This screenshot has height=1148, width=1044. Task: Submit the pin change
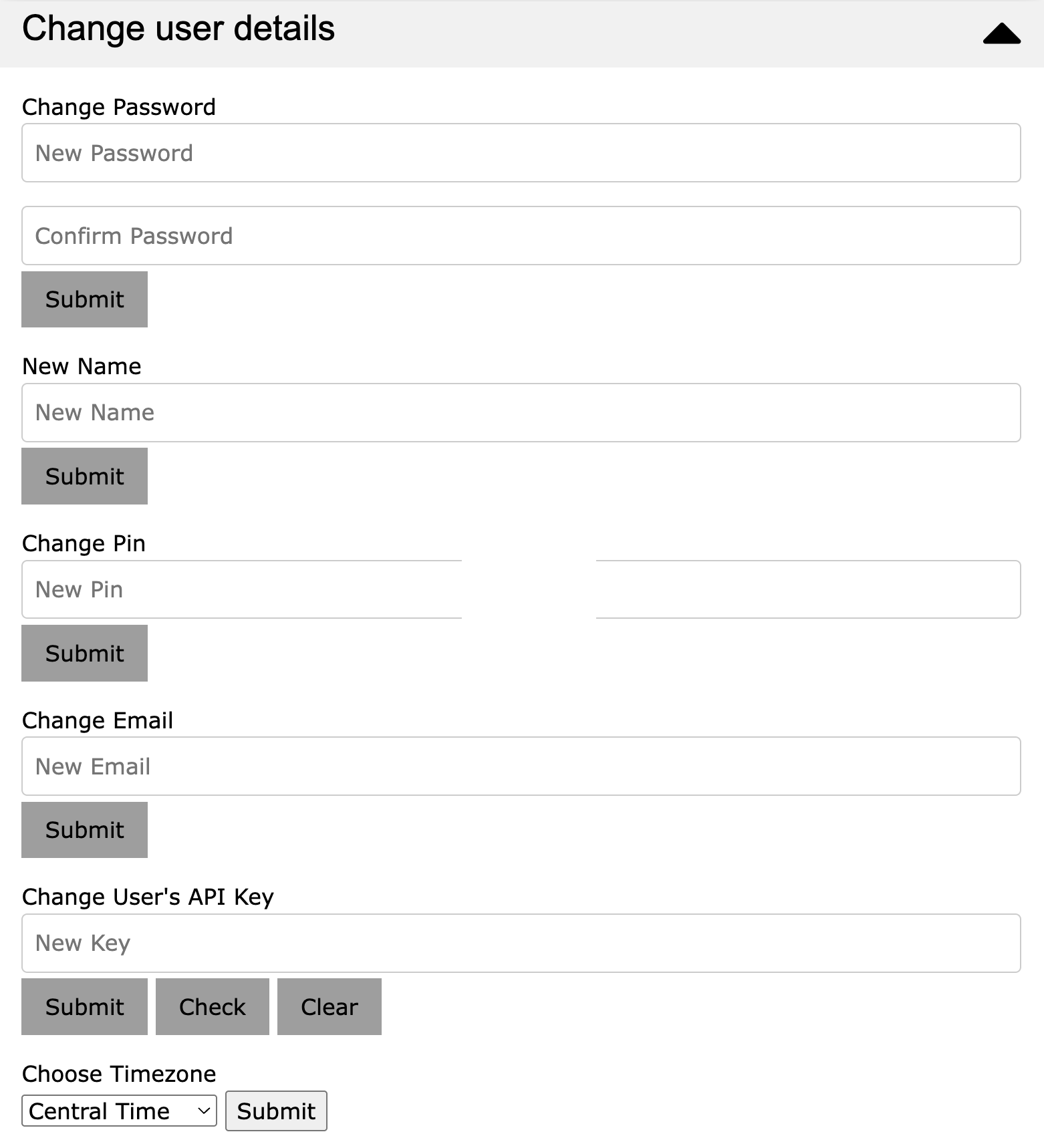pos(84,653)
